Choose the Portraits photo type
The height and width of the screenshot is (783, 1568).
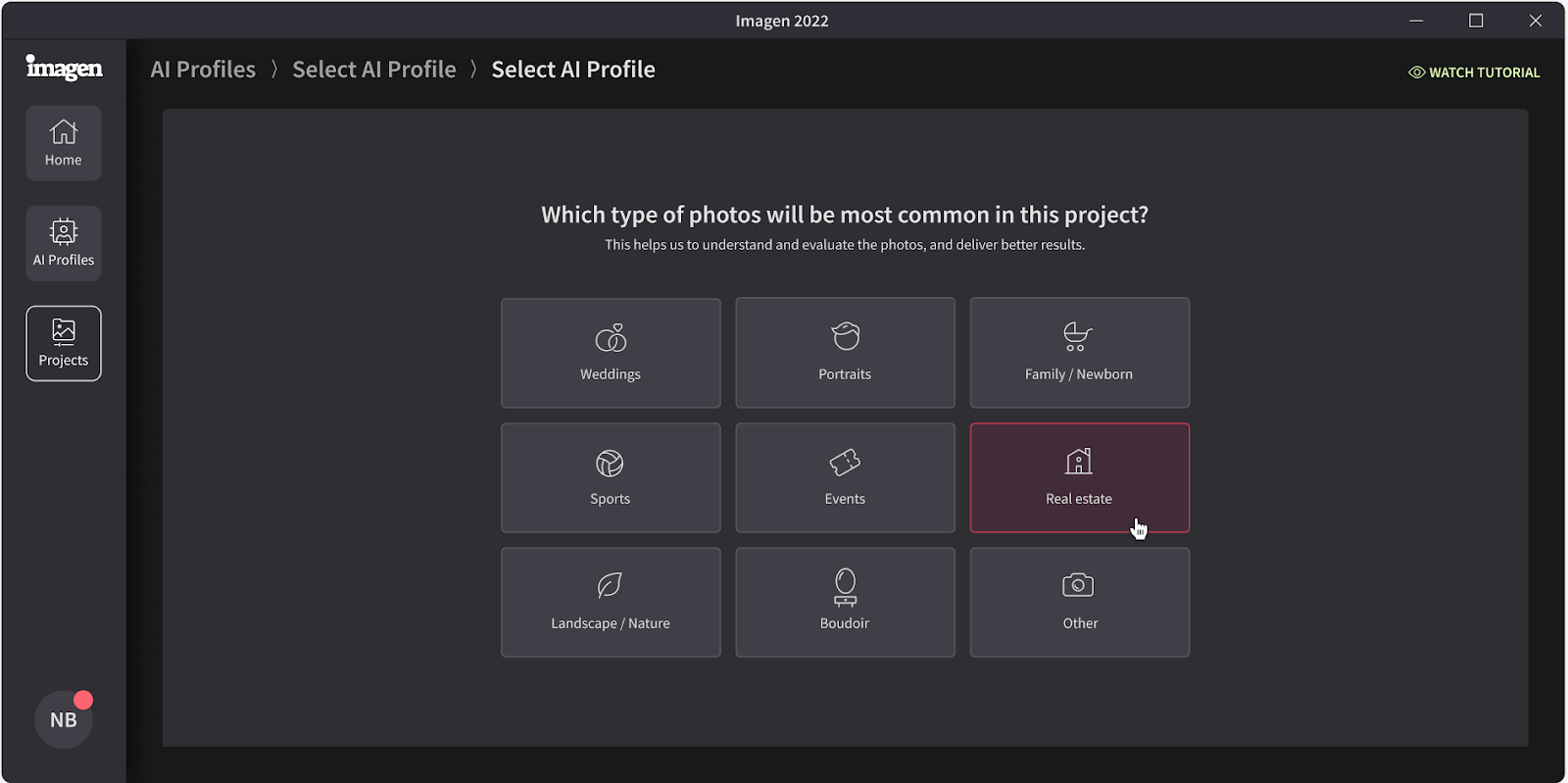point(845,353)
